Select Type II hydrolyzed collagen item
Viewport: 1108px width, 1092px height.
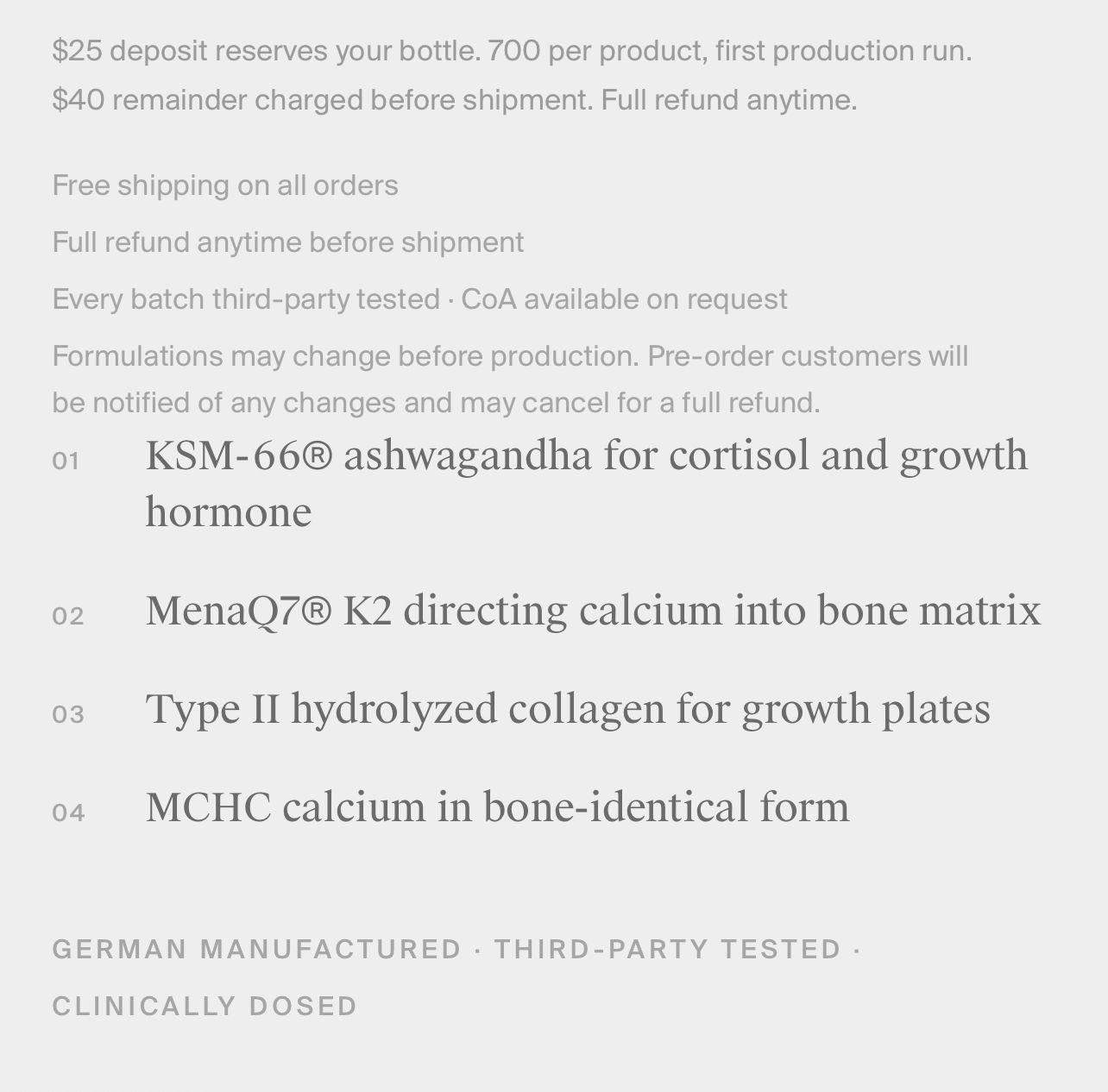568,709
